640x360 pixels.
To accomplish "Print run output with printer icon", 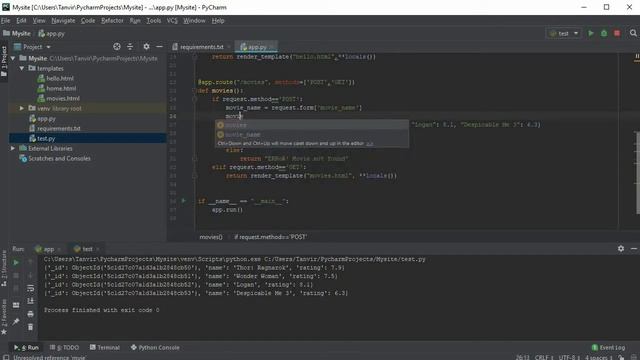I will (31, 314).
